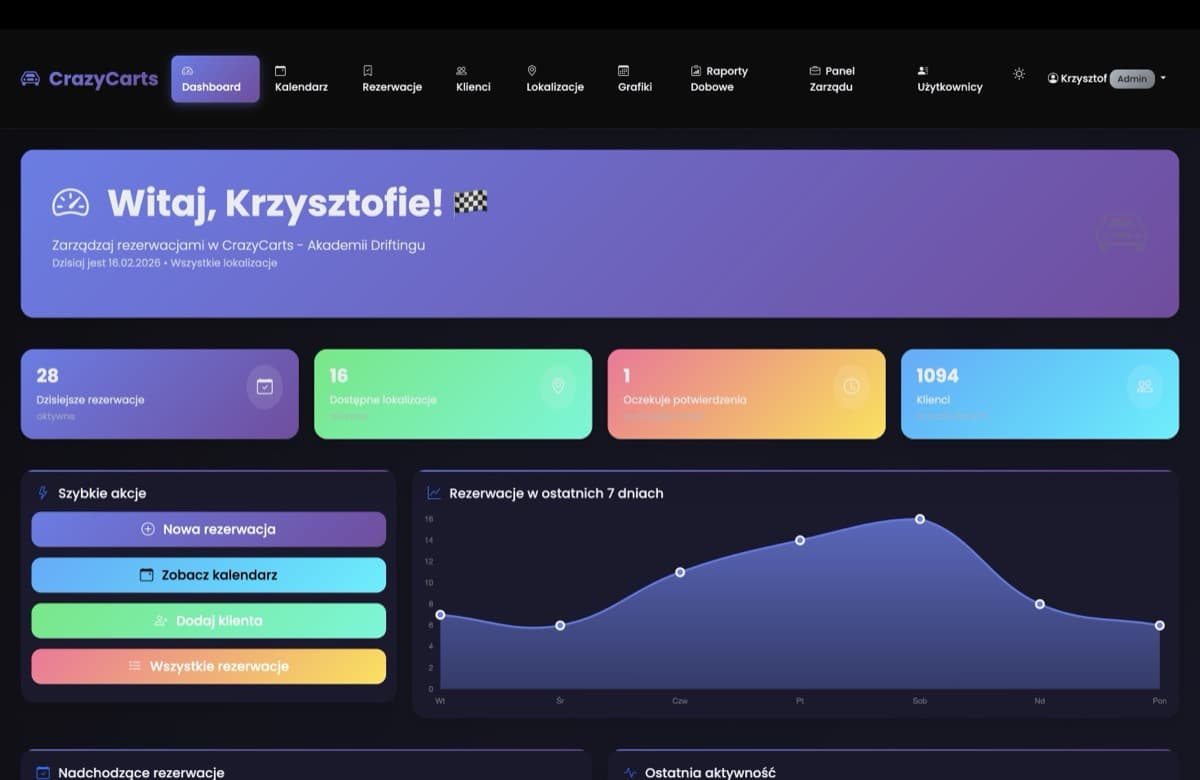The height and width of the screenshot is (780, 1200).
Task: Click the Dodaj klienta green button
Action: (x=208, y=620)
